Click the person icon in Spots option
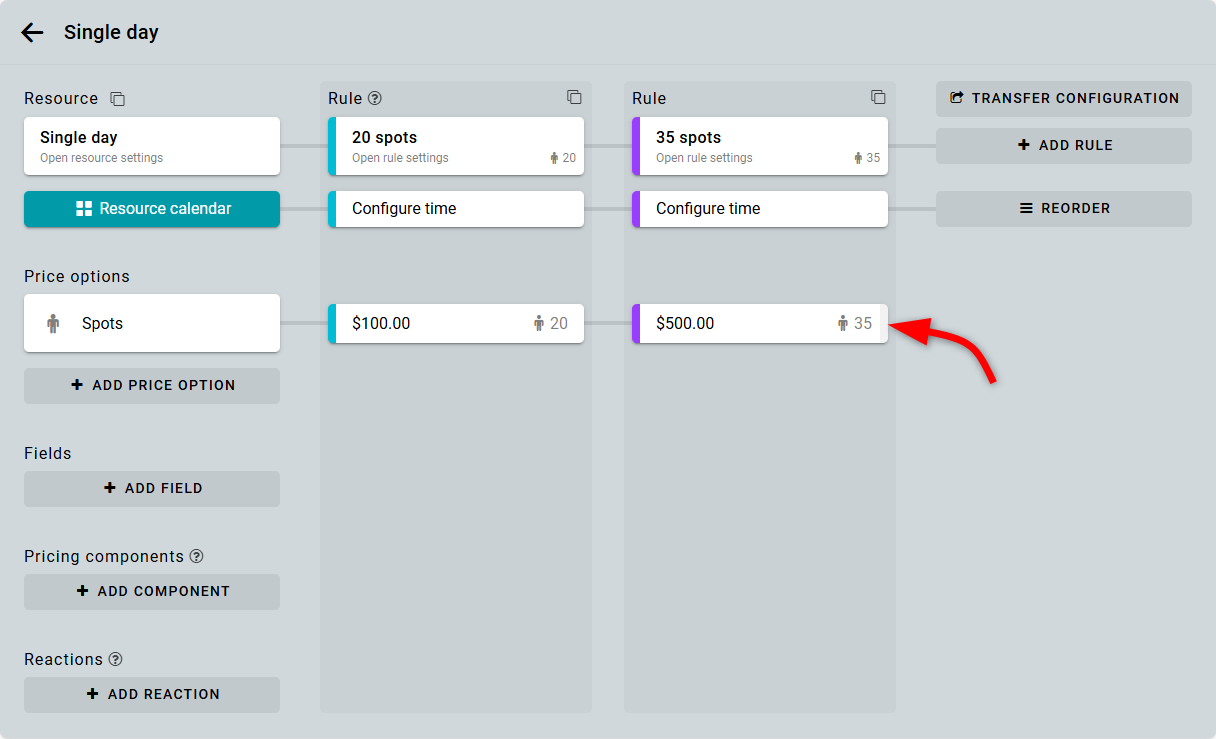This screenshot has height=739, width=1216. (x=53, y=323)
